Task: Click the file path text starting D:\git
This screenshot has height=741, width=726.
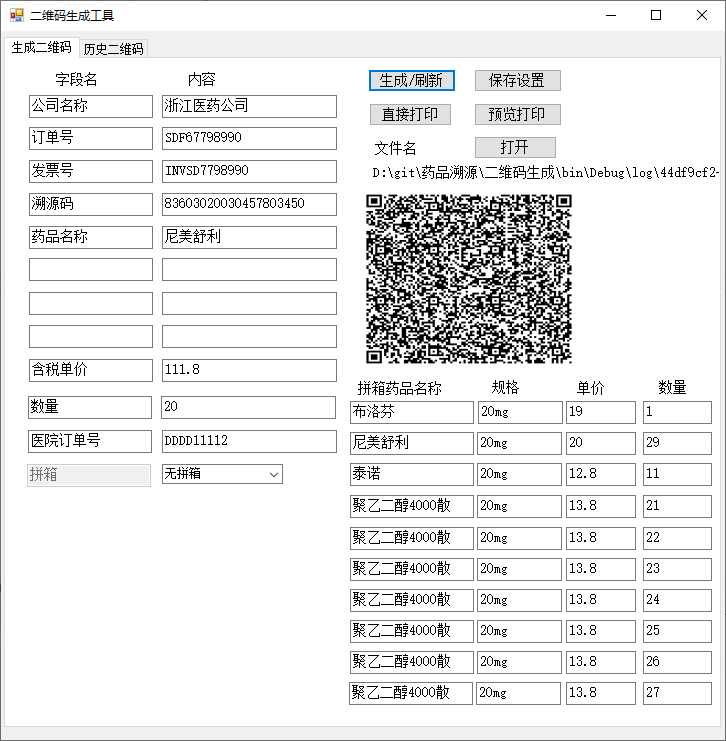Action: (546, 173)
